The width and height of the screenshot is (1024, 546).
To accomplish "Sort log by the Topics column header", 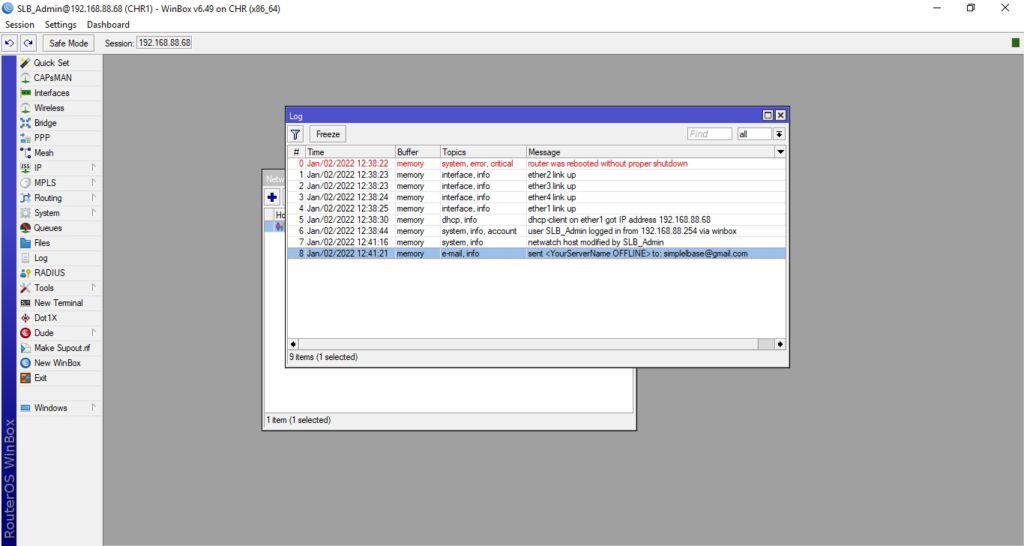I will (x=483, y=152).
